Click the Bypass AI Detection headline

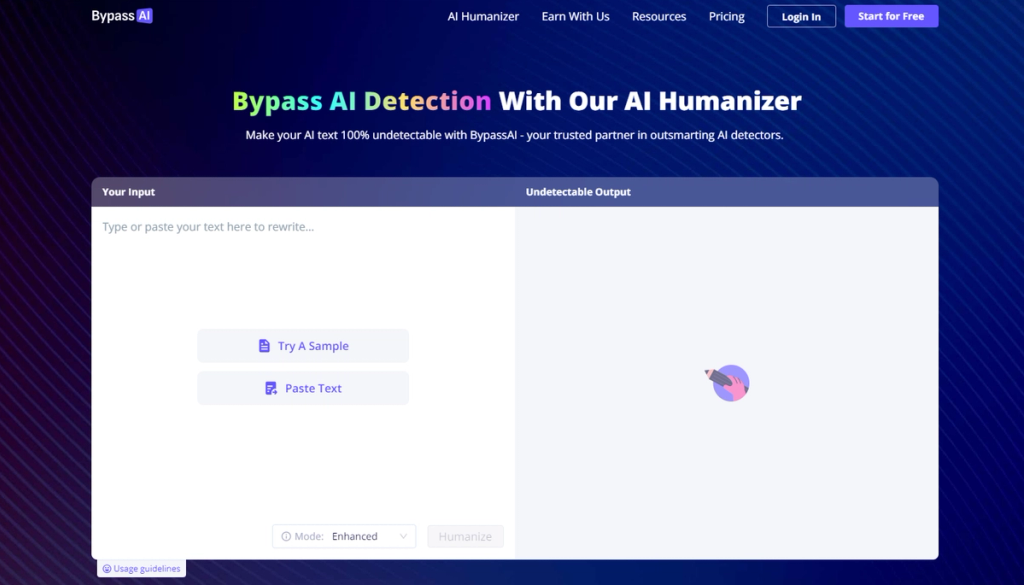(x=362, y=101)
